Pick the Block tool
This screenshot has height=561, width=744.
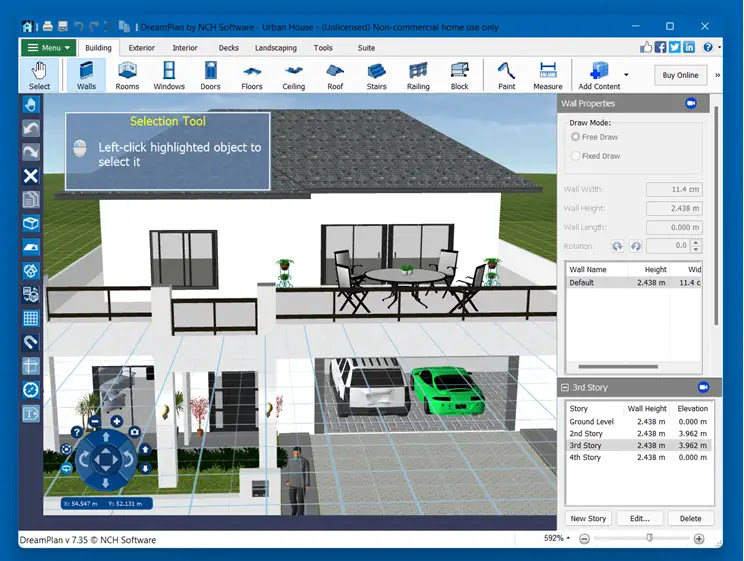(459, 75)
